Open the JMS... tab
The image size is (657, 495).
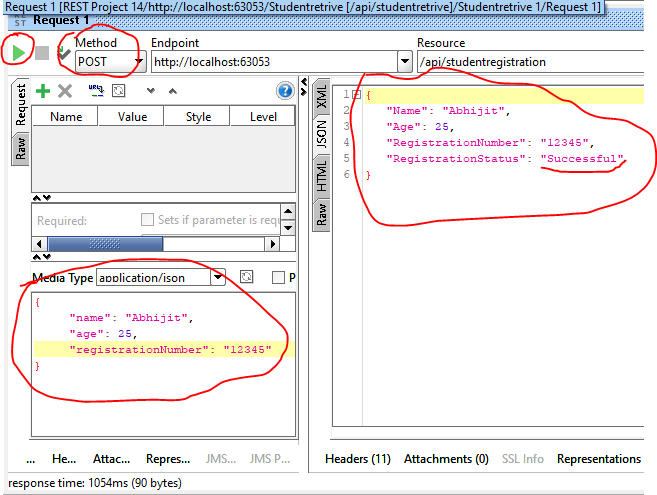[221, 459]
